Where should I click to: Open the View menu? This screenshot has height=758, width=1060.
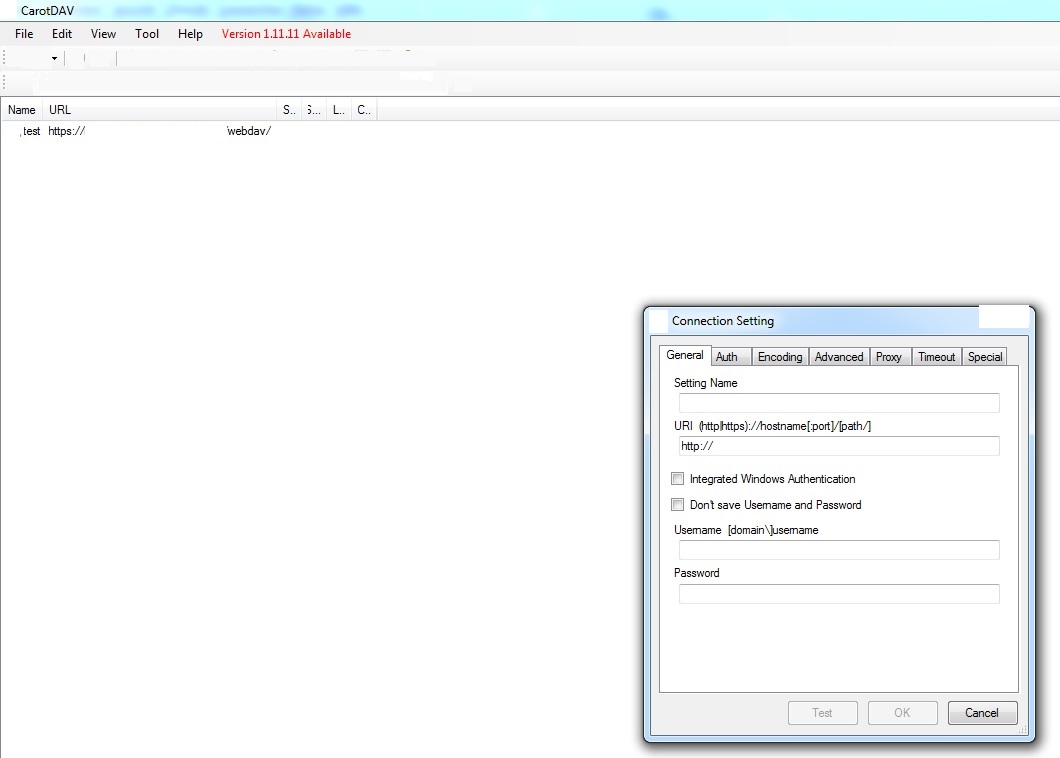click(103, 34)
